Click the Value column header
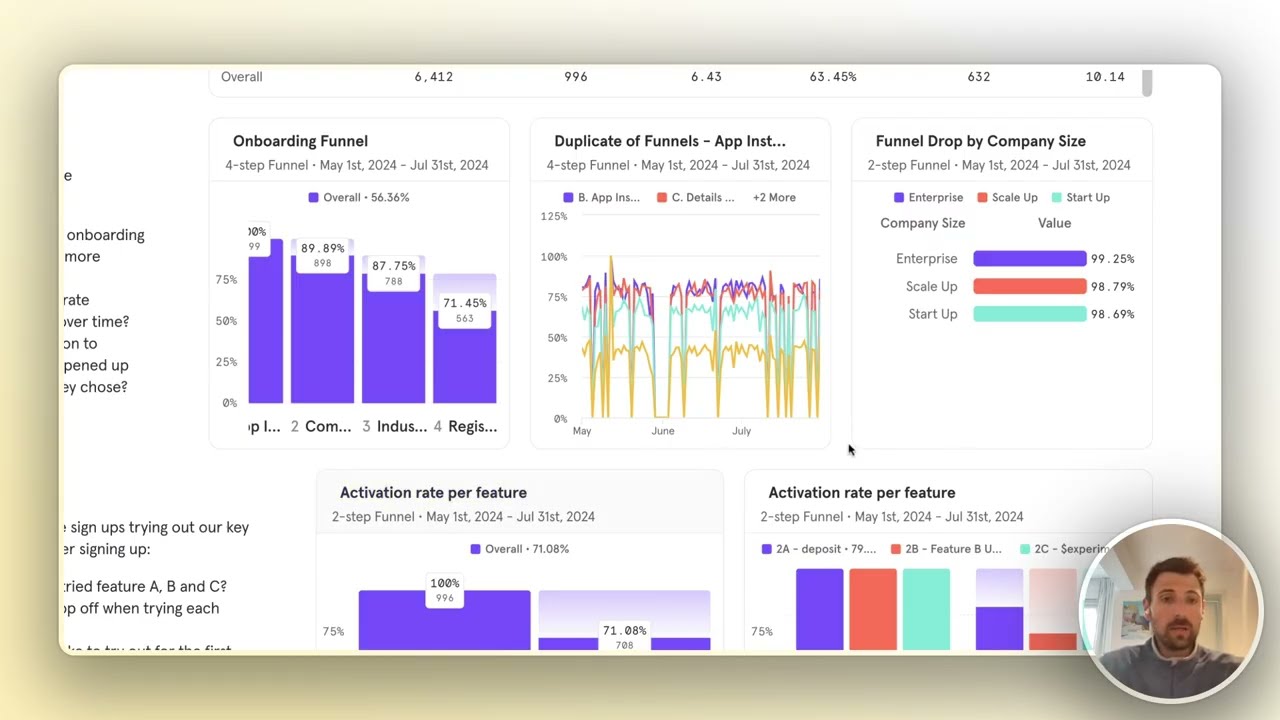The height and width of the screenshot is (720, 1280). (x=1054, y=223)
